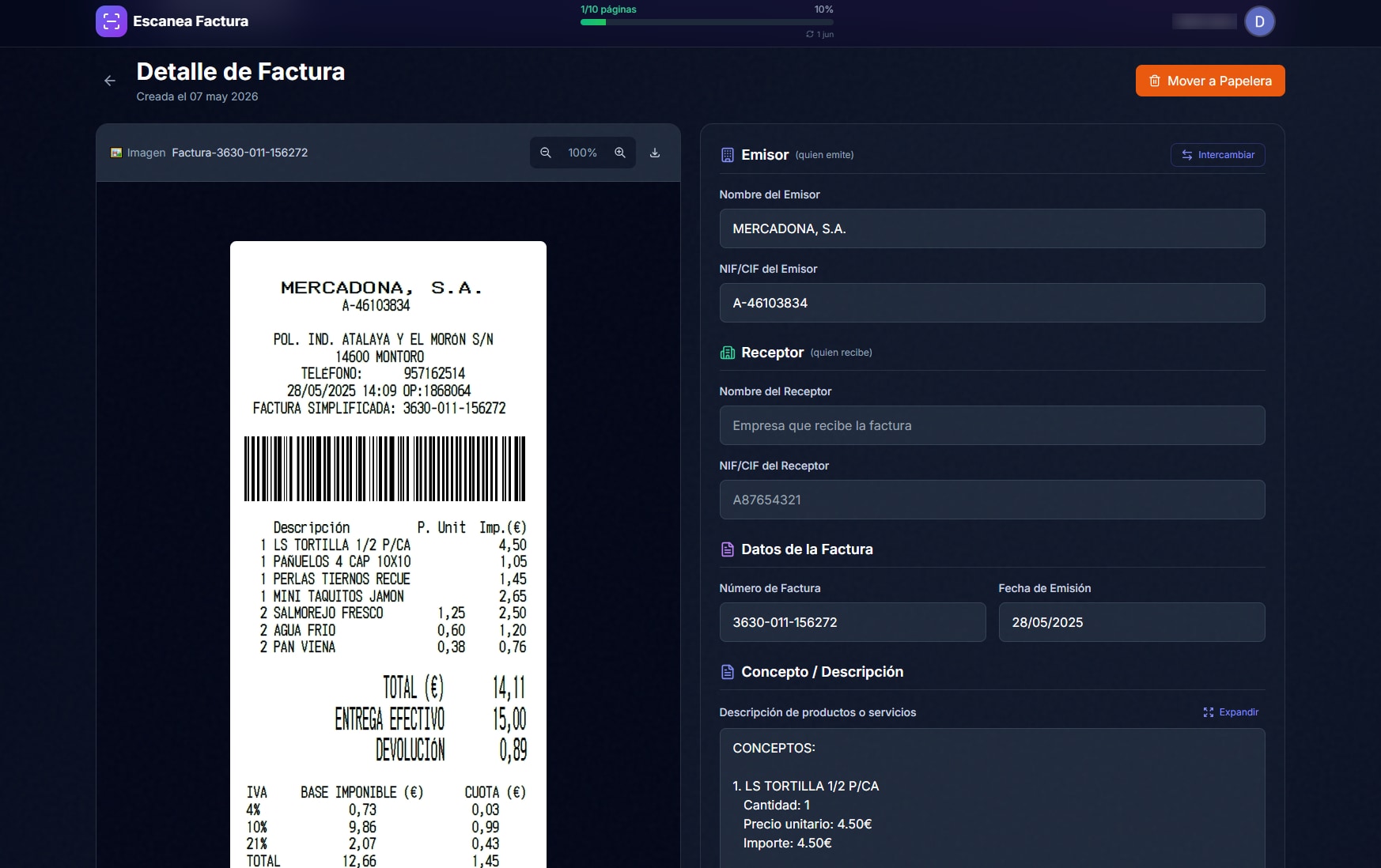
Task: Edit the Nombre del Emisor field
Action: point(992,228)
